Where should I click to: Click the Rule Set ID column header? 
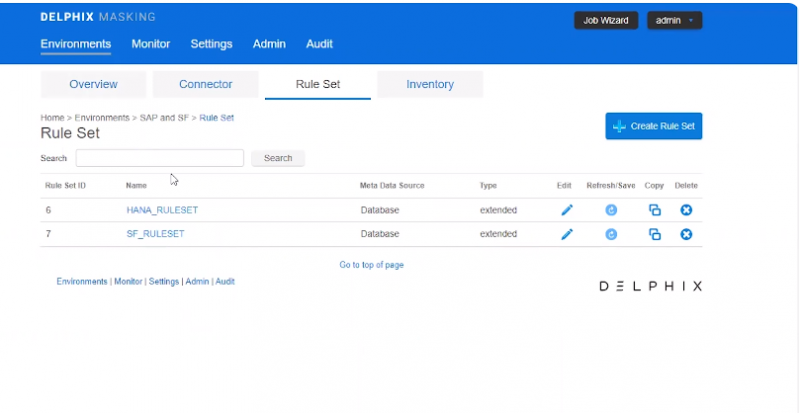coord(65,185)
